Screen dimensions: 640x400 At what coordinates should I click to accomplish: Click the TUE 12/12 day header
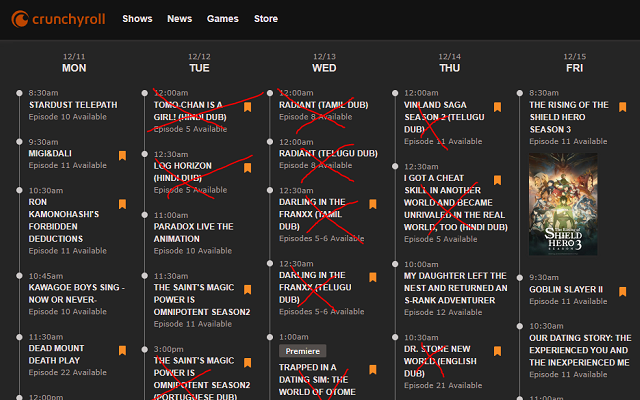pyautogui.click(x=199, y=63)
